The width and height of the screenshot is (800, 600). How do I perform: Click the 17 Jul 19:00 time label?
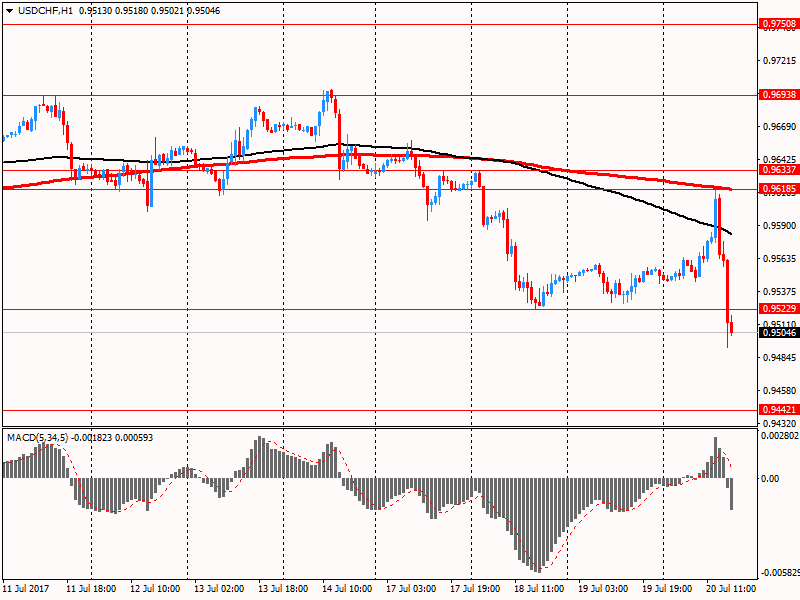click(x=475, y=589)
